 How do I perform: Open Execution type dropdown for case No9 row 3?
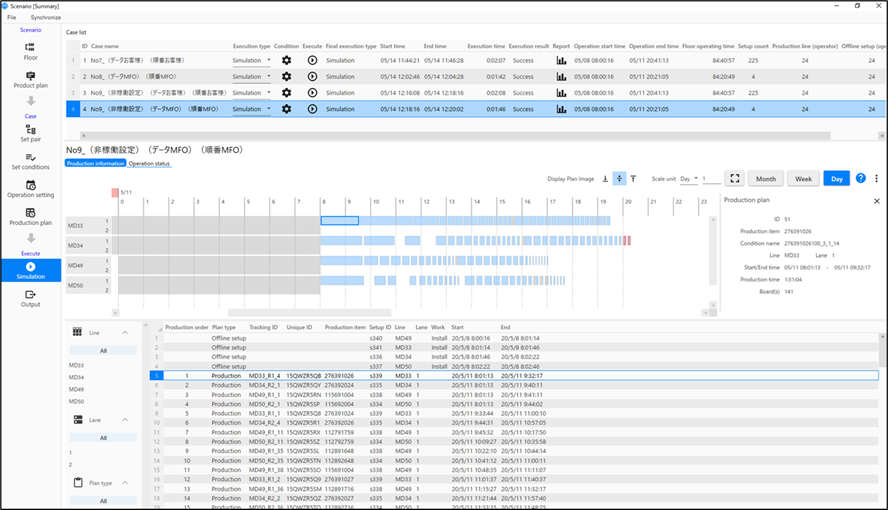tap(268, 92)
